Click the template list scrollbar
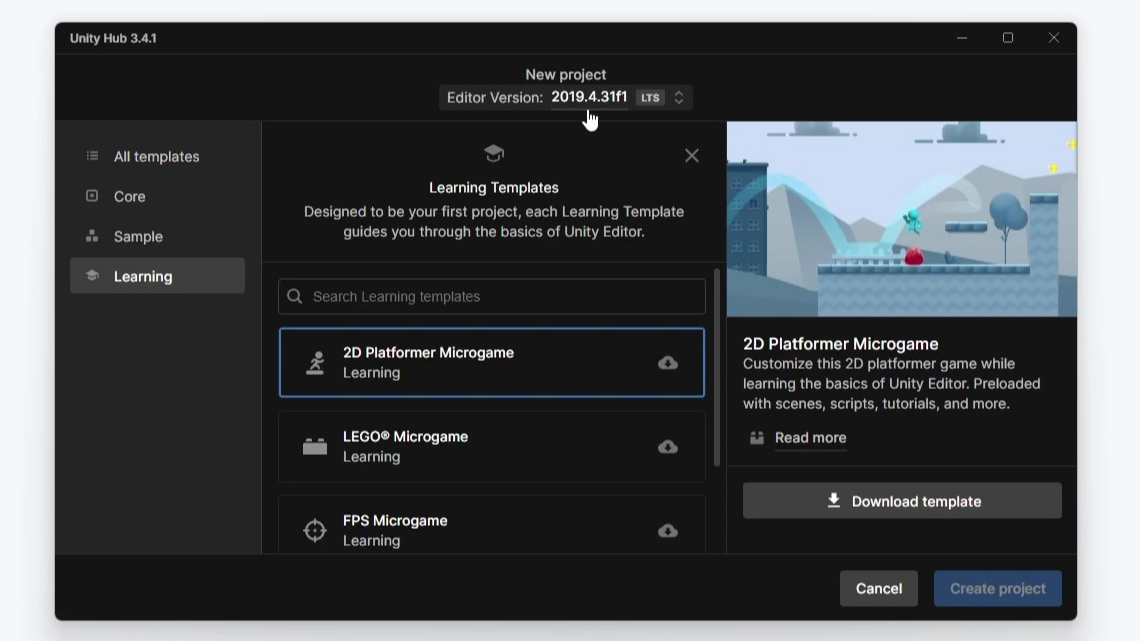 pos(717,368)
